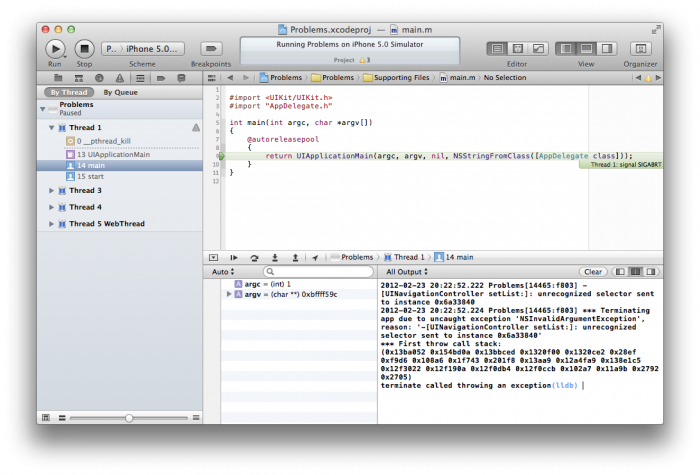The height and width of the screenshot is (475, 700).
Task: Select the Standard editor icon
Action: pos(497,48)
